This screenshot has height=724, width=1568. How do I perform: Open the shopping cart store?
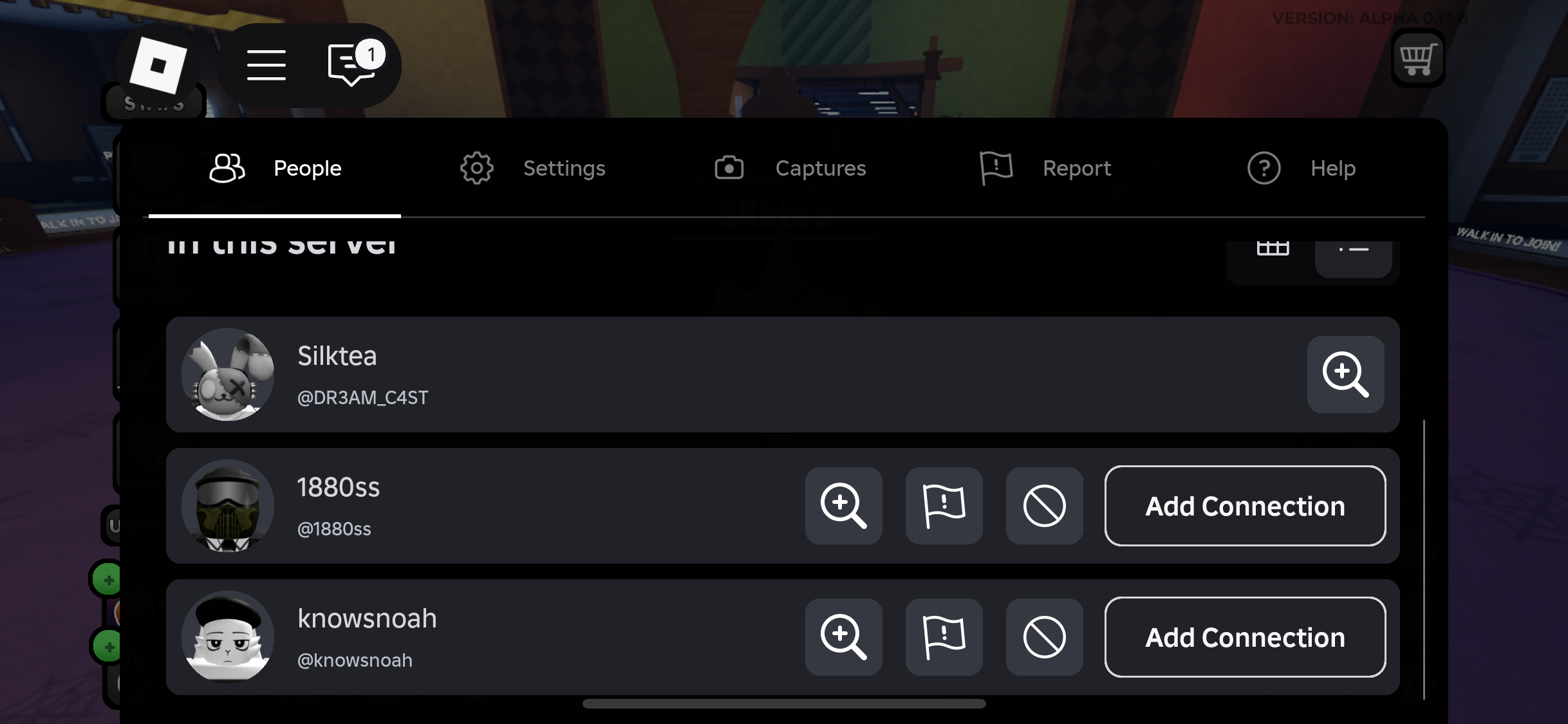pyautogui.click(x=1418, y=59)
